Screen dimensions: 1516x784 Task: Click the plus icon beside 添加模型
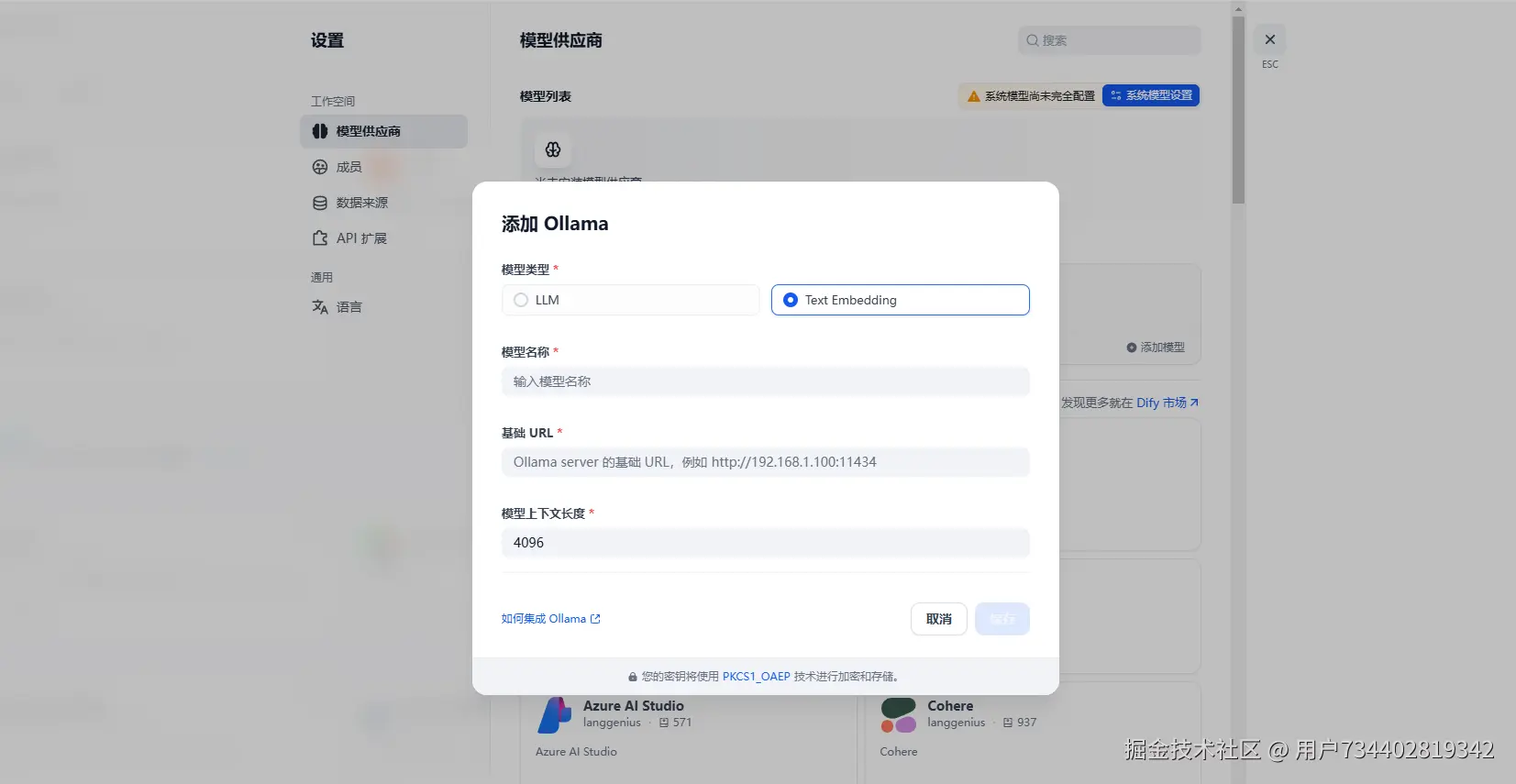[x=1131, y=348]
